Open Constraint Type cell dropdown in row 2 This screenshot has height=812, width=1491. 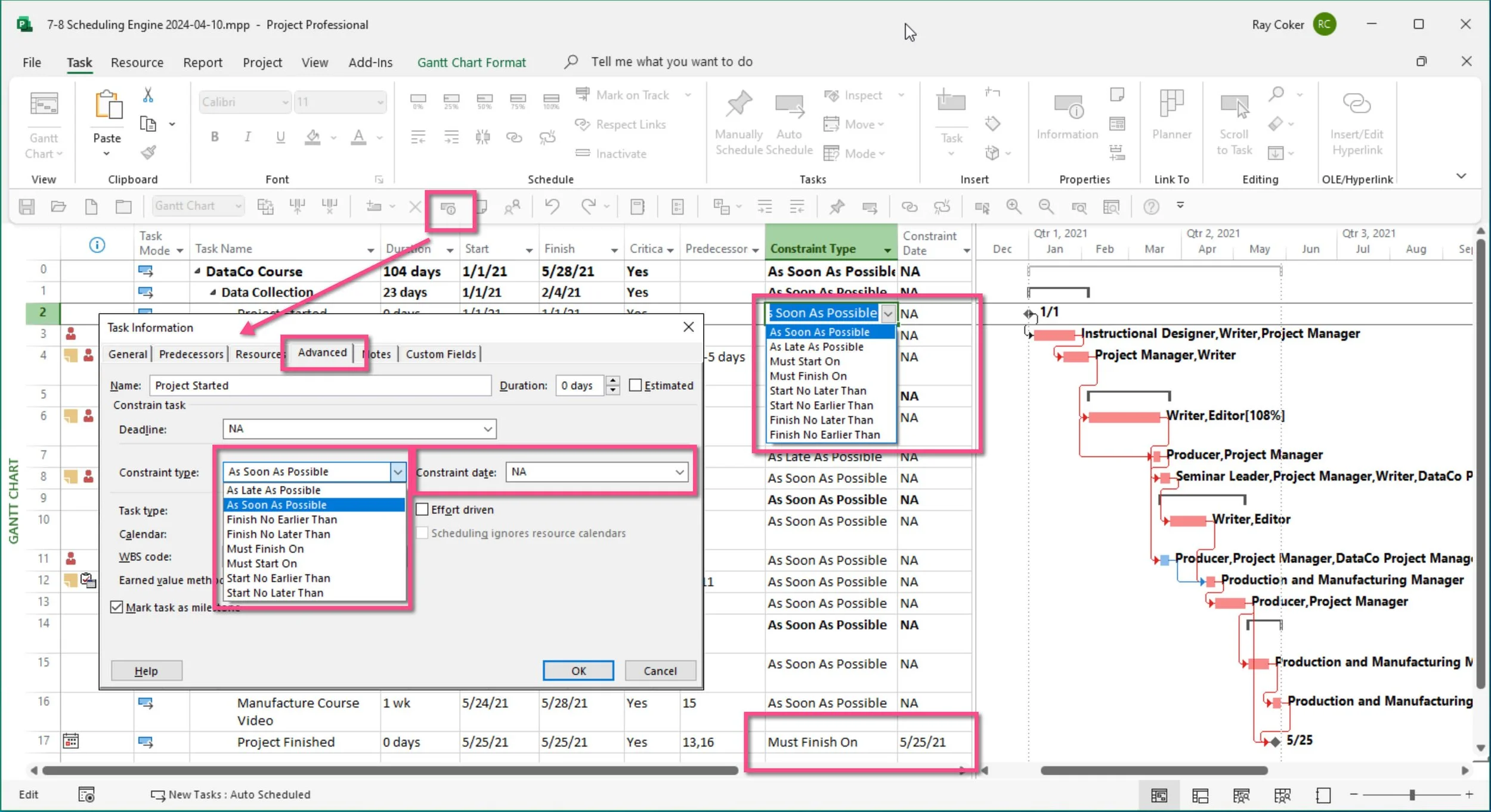coord(888,313)
